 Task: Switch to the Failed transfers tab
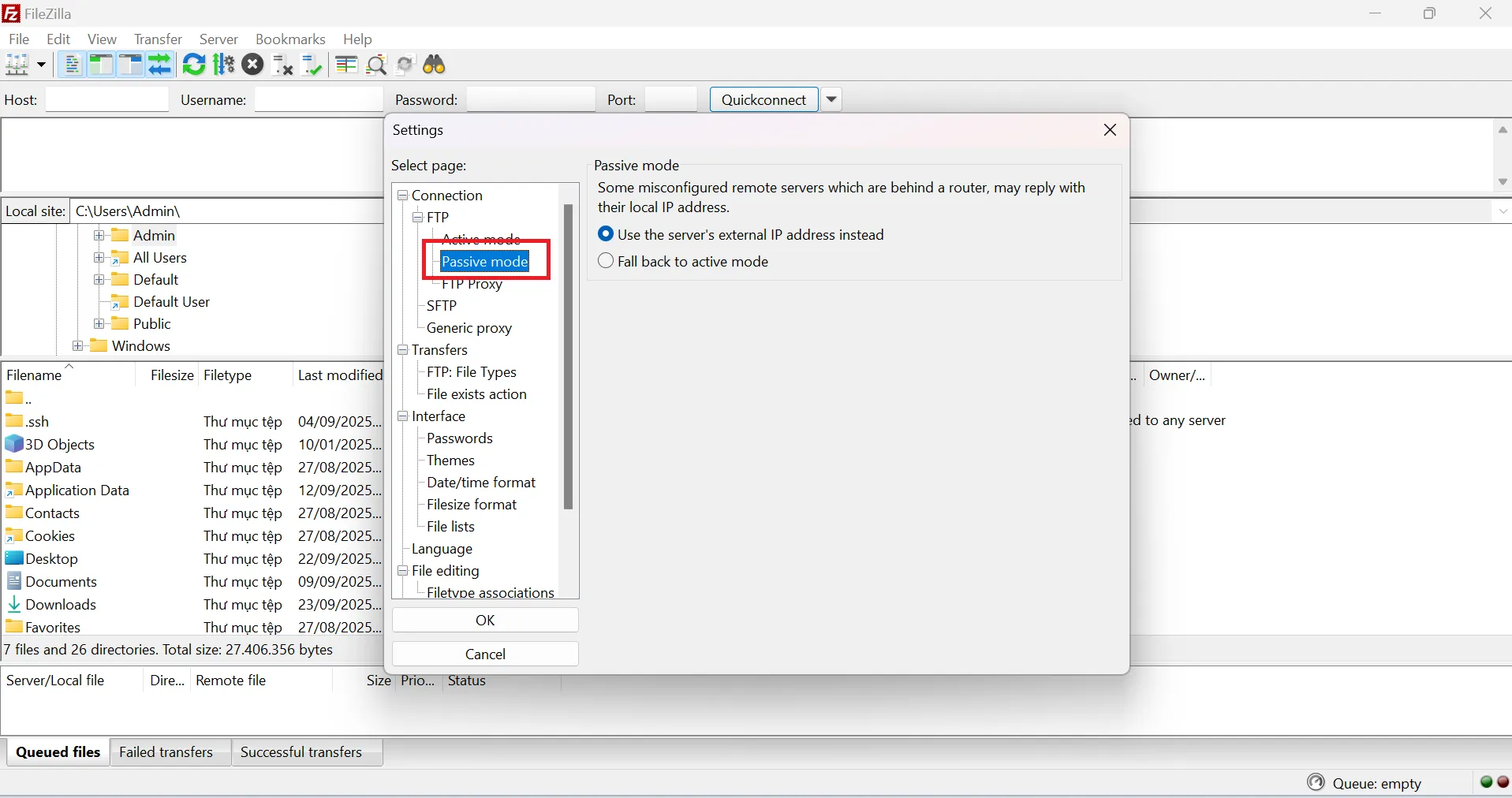tap(166, 752)
